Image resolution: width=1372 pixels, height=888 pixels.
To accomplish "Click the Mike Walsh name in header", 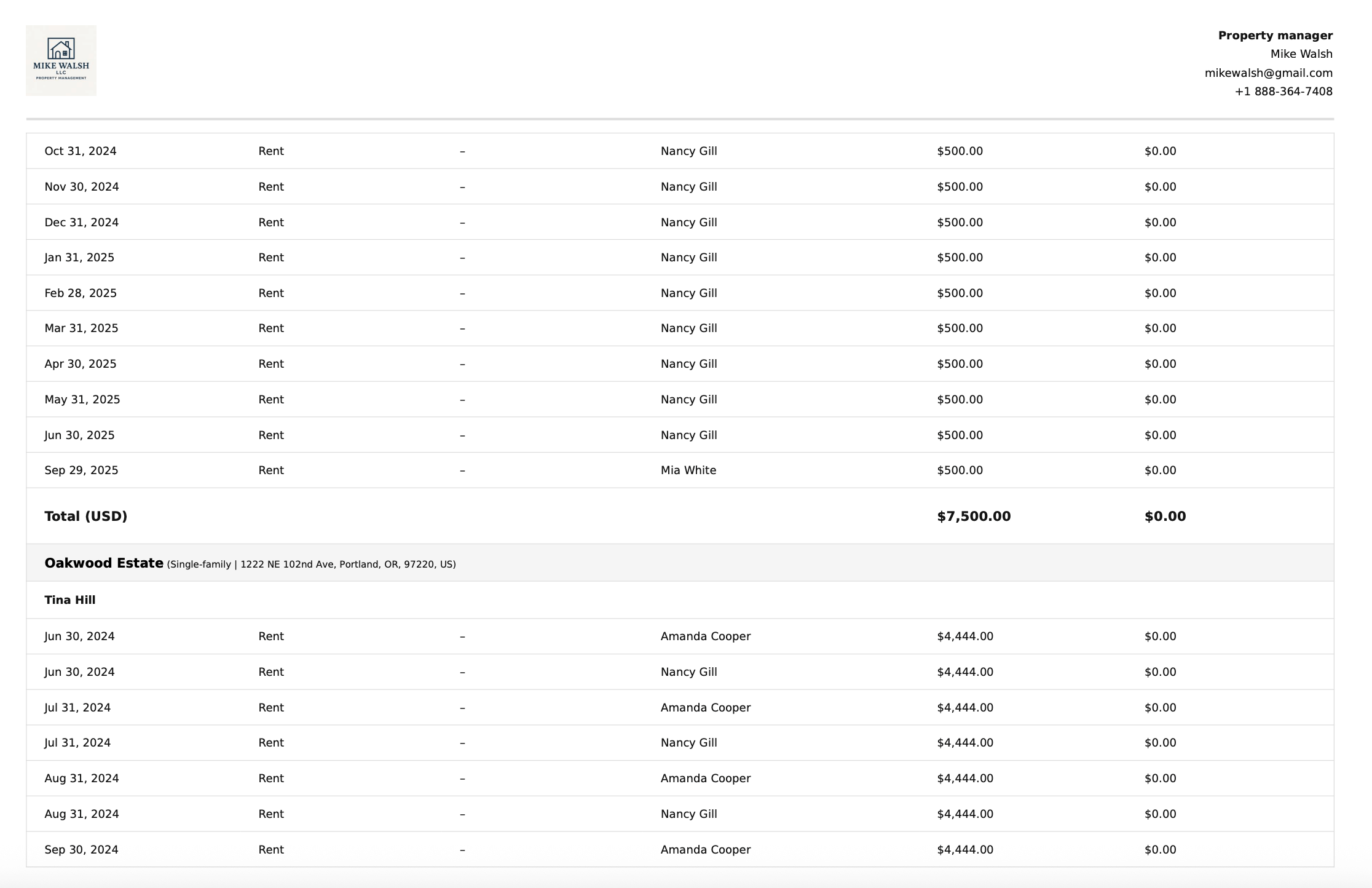I will pos(1301,54).
